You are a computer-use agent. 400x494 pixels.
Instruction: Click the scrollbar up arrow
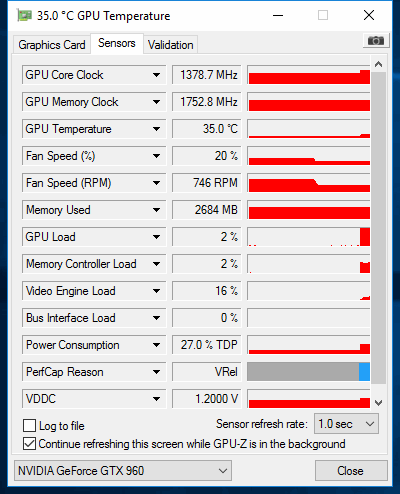[x=378, y=64]
